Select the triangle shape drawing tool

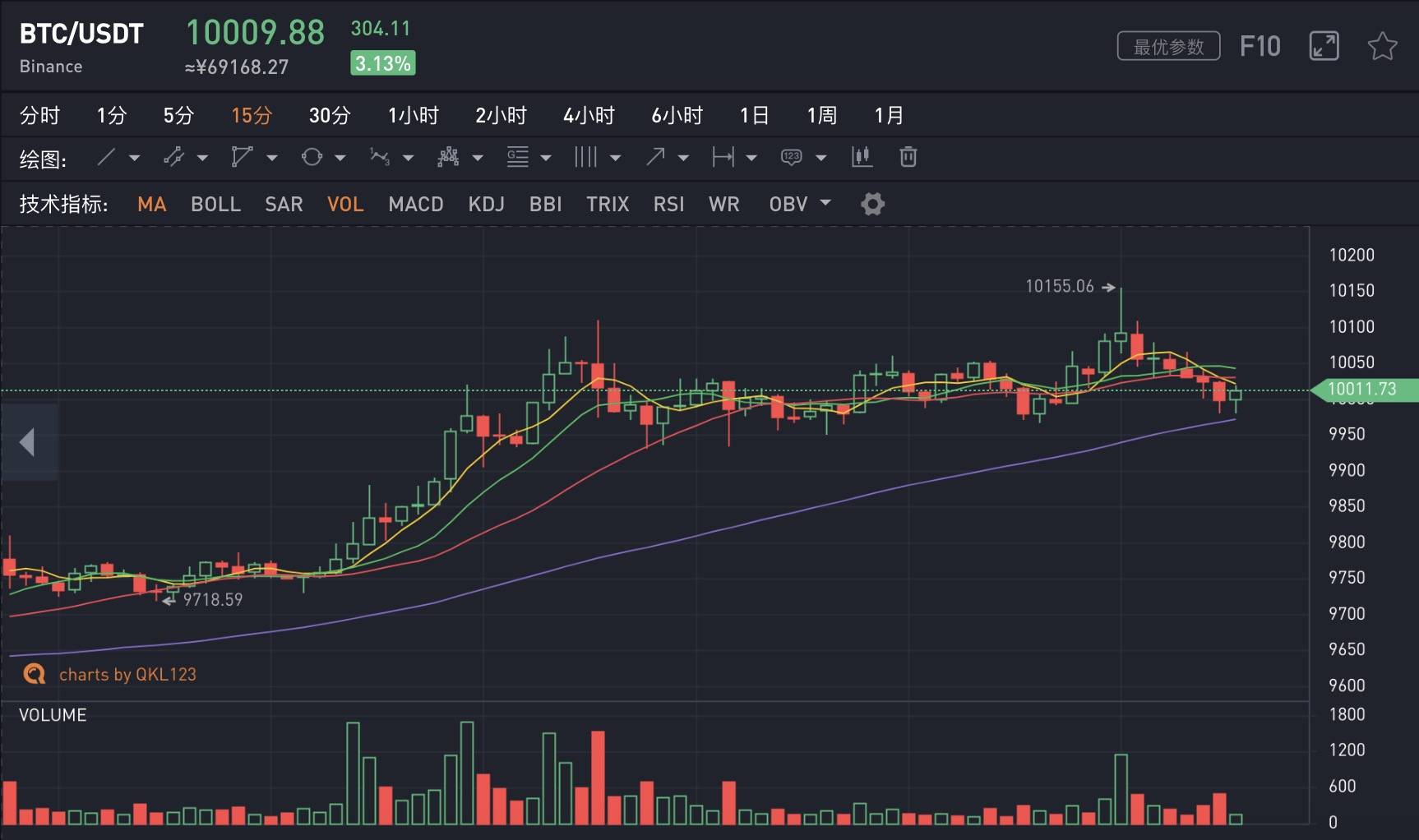coord(242,157)
